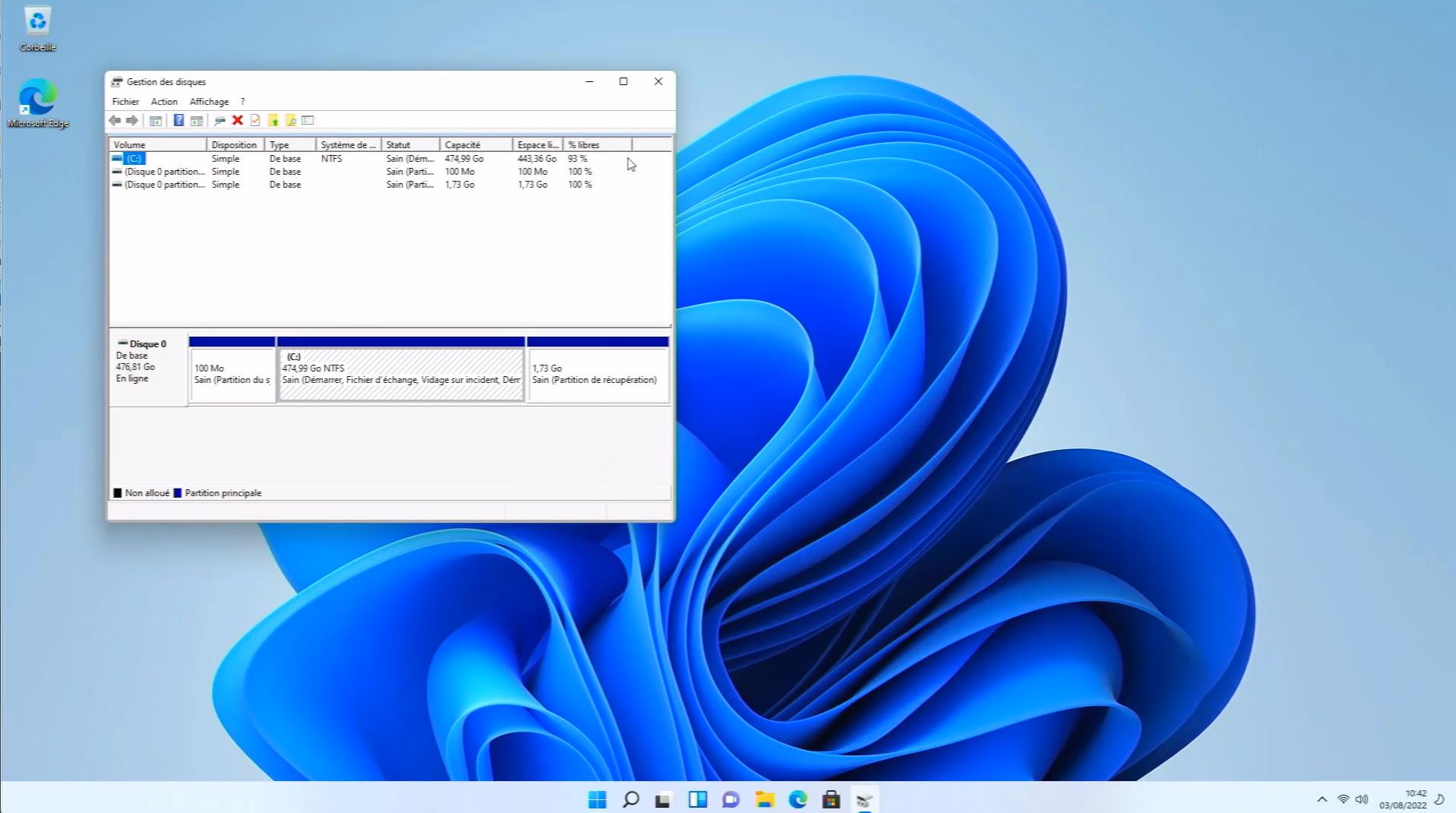Click the moon focus icon in tray

tap(1439, 799)
